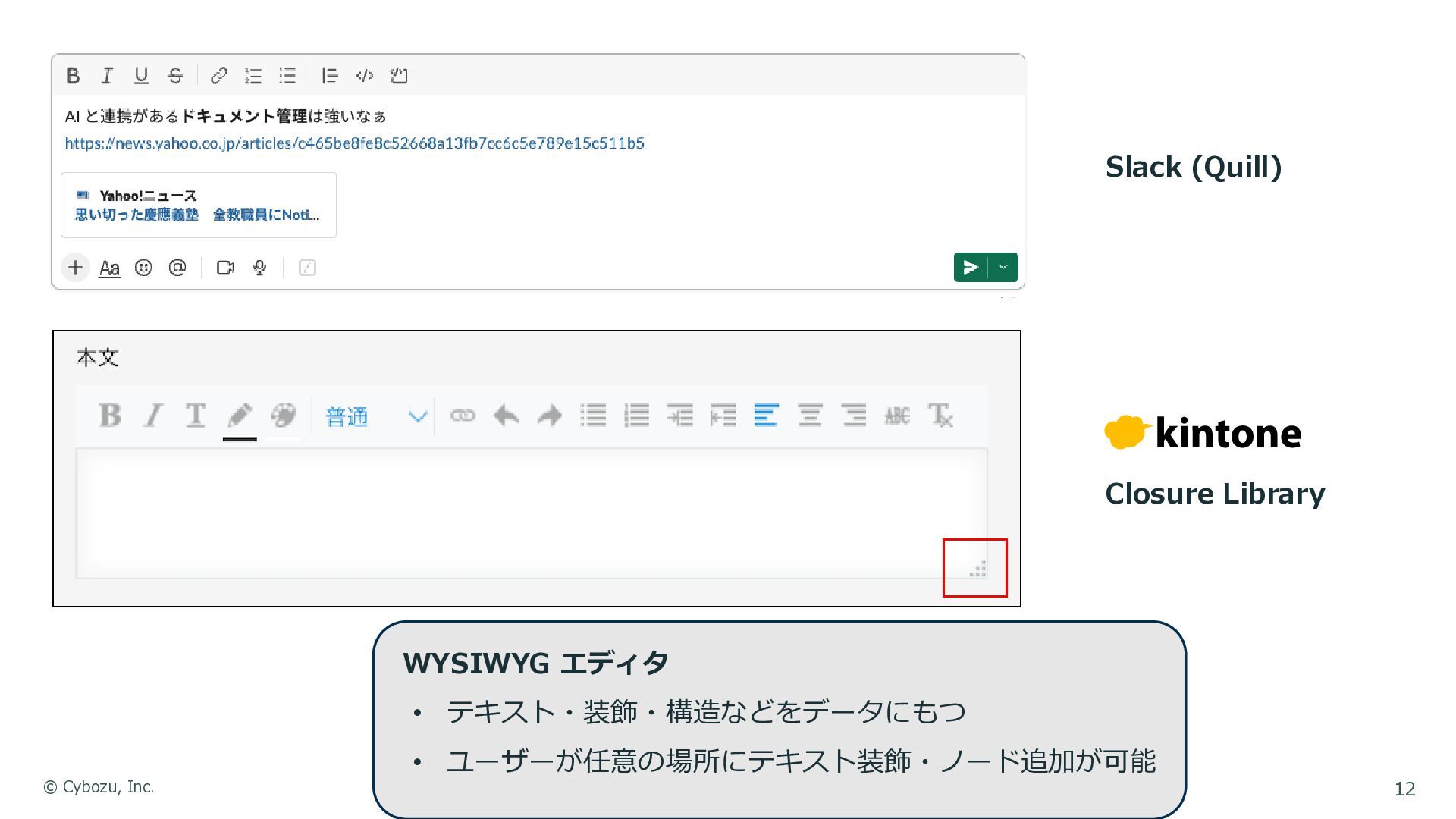Open the Yahoo!ニュース link preview card
Viewport: 1456px width, 819px height.
click(x=199, y=205)
